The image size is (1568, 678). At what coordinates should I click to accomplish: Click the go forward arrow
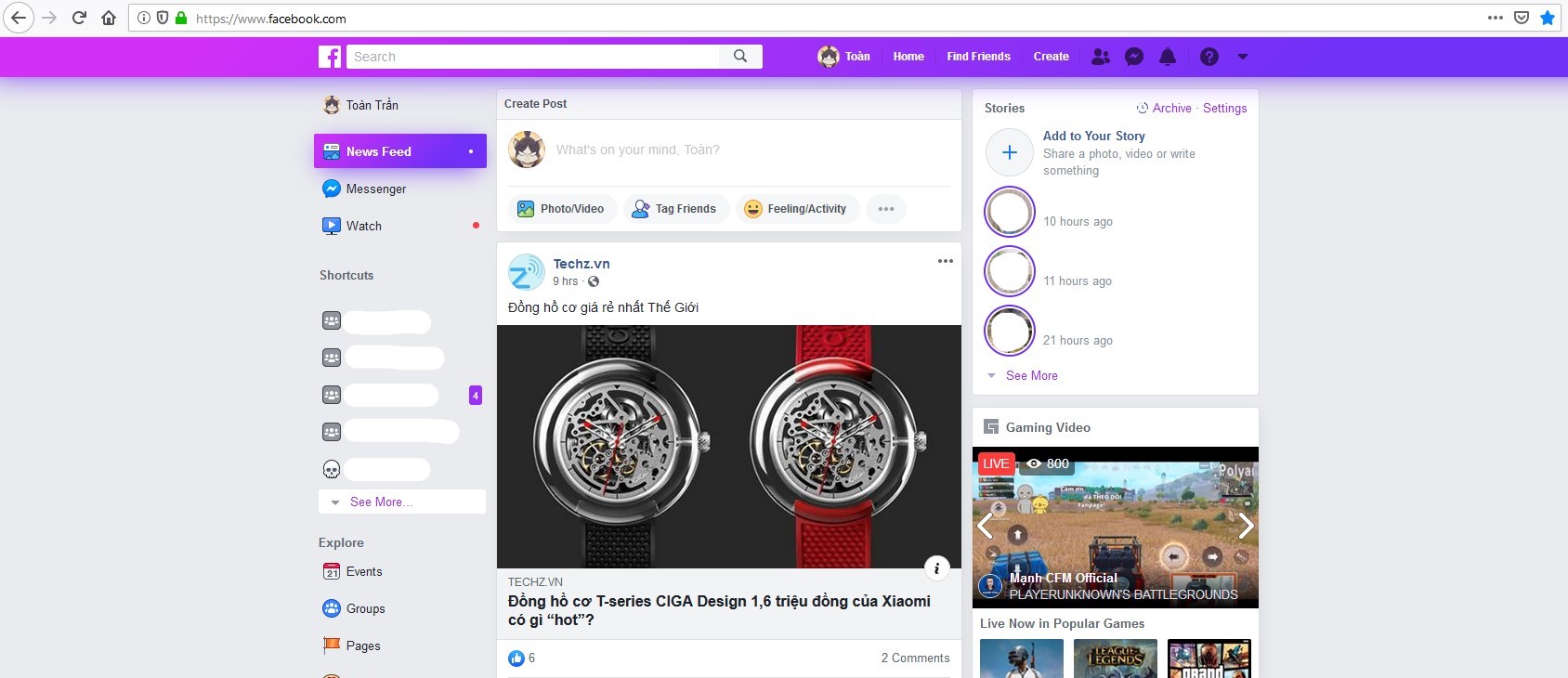click(x=49, y=18)
